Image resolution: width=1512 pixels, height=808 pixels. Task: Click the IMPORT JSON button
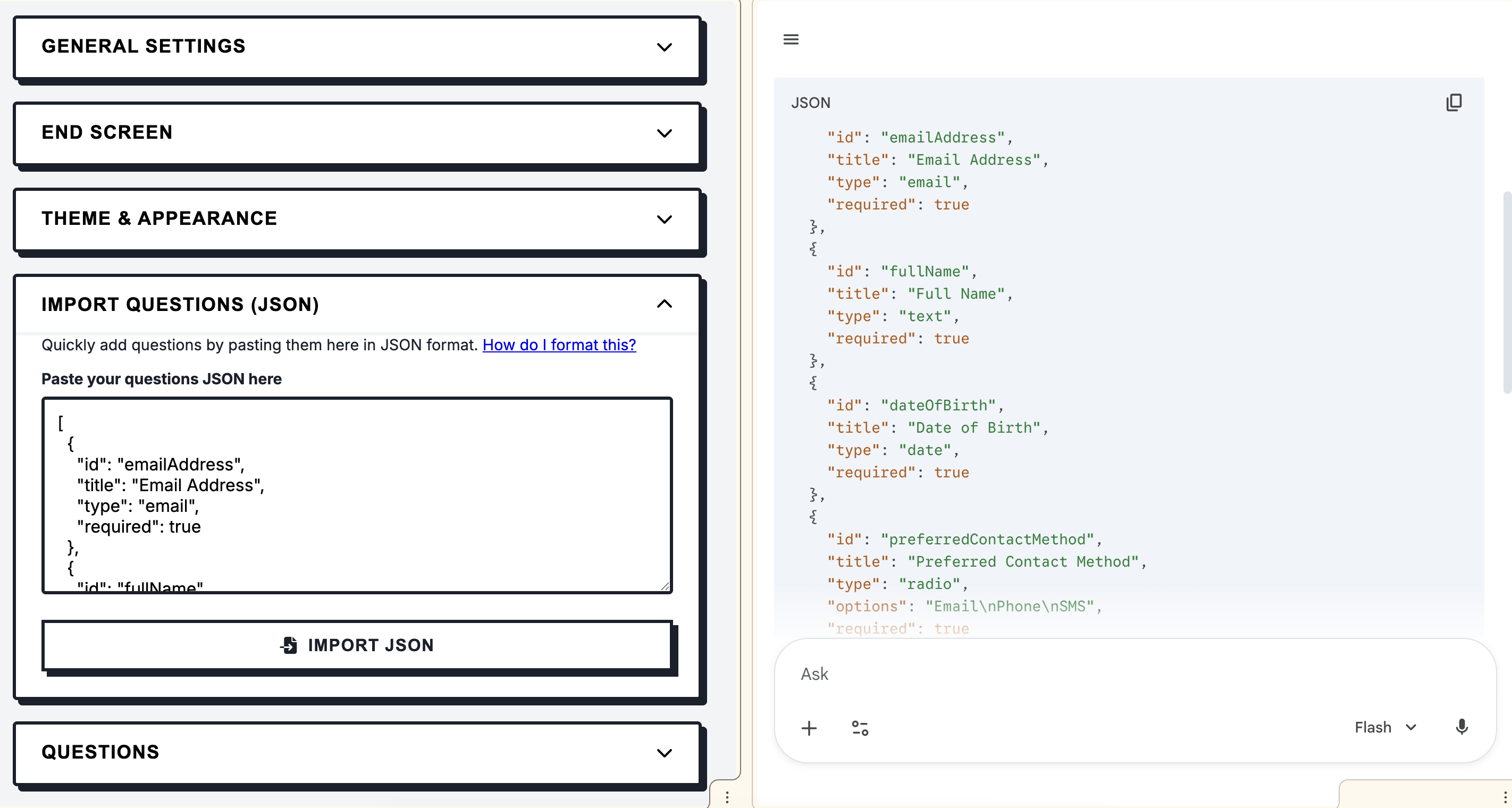click(x=357, y=645)
